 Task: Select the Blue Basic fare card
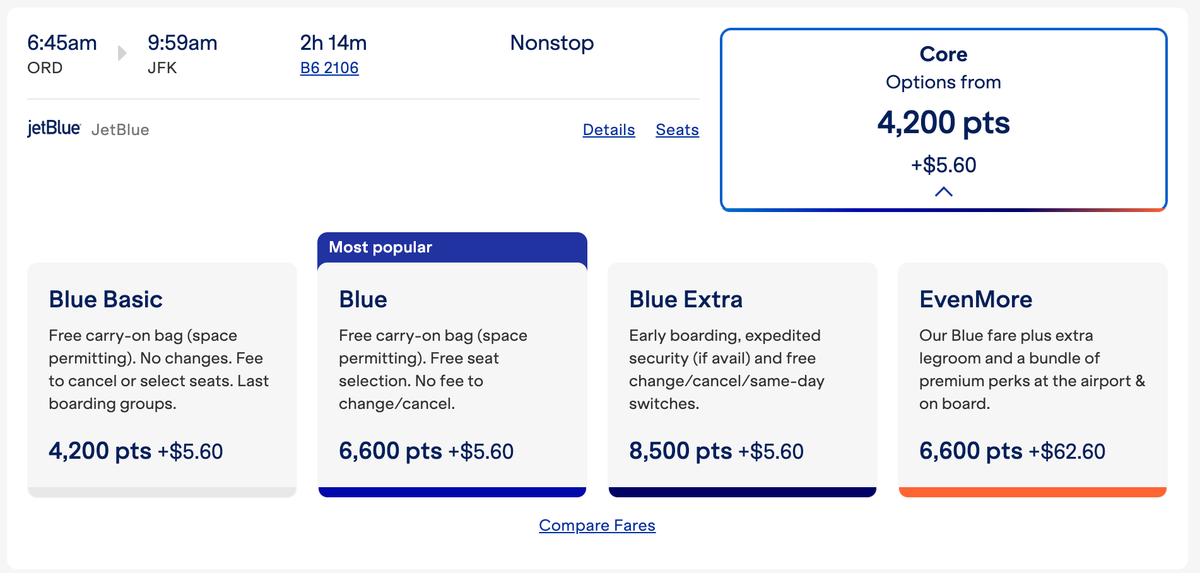point(162,375)
